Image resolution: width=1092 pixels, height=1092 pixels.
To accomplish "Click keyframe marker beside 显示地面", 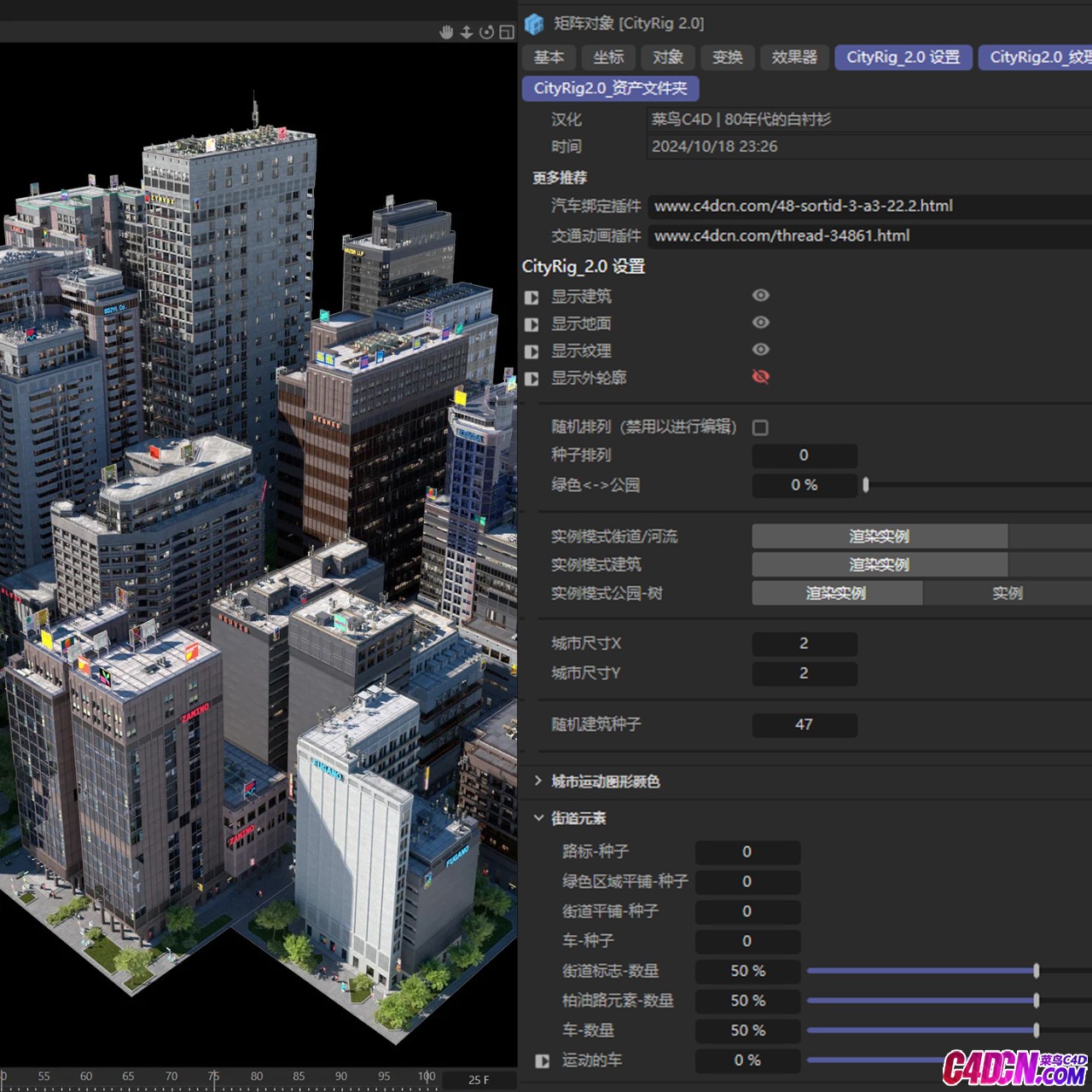I will [531, 324].
